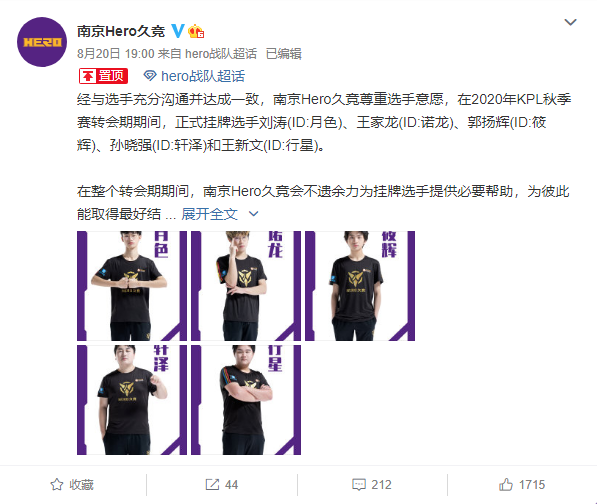Click the chevron next to 展开全文
This screenshot has height=504, width=597.
[x=253, y=214]
